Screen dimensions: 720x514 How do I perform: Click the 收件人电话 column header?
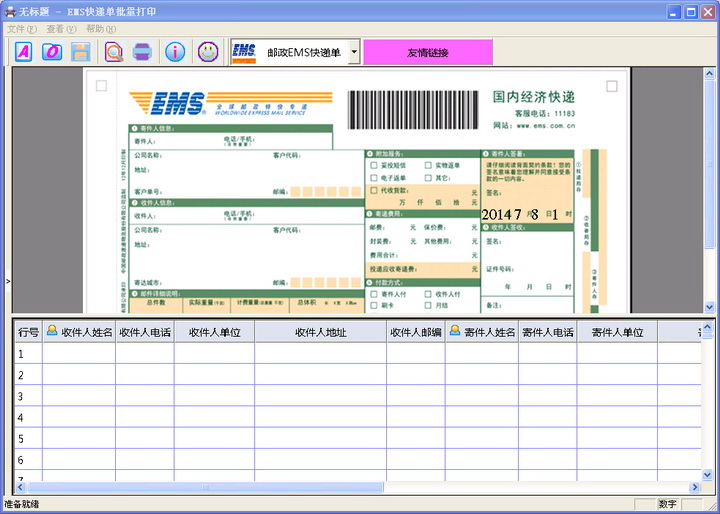(x=145, y=332)
